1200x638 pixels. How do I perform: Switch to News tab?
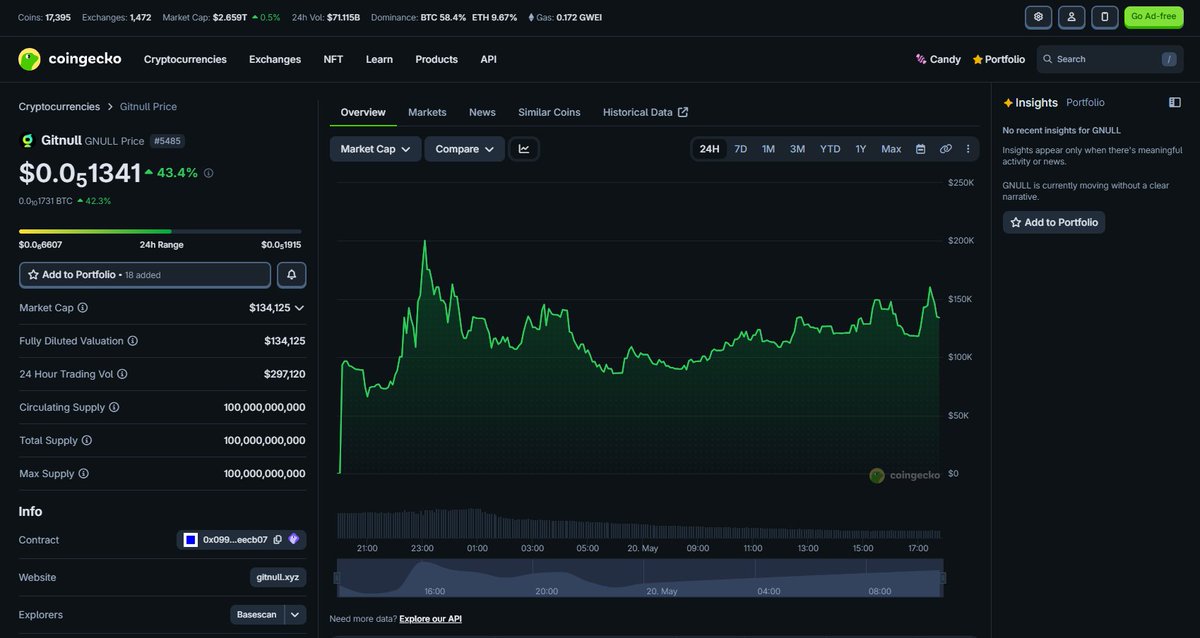point(482,112)
